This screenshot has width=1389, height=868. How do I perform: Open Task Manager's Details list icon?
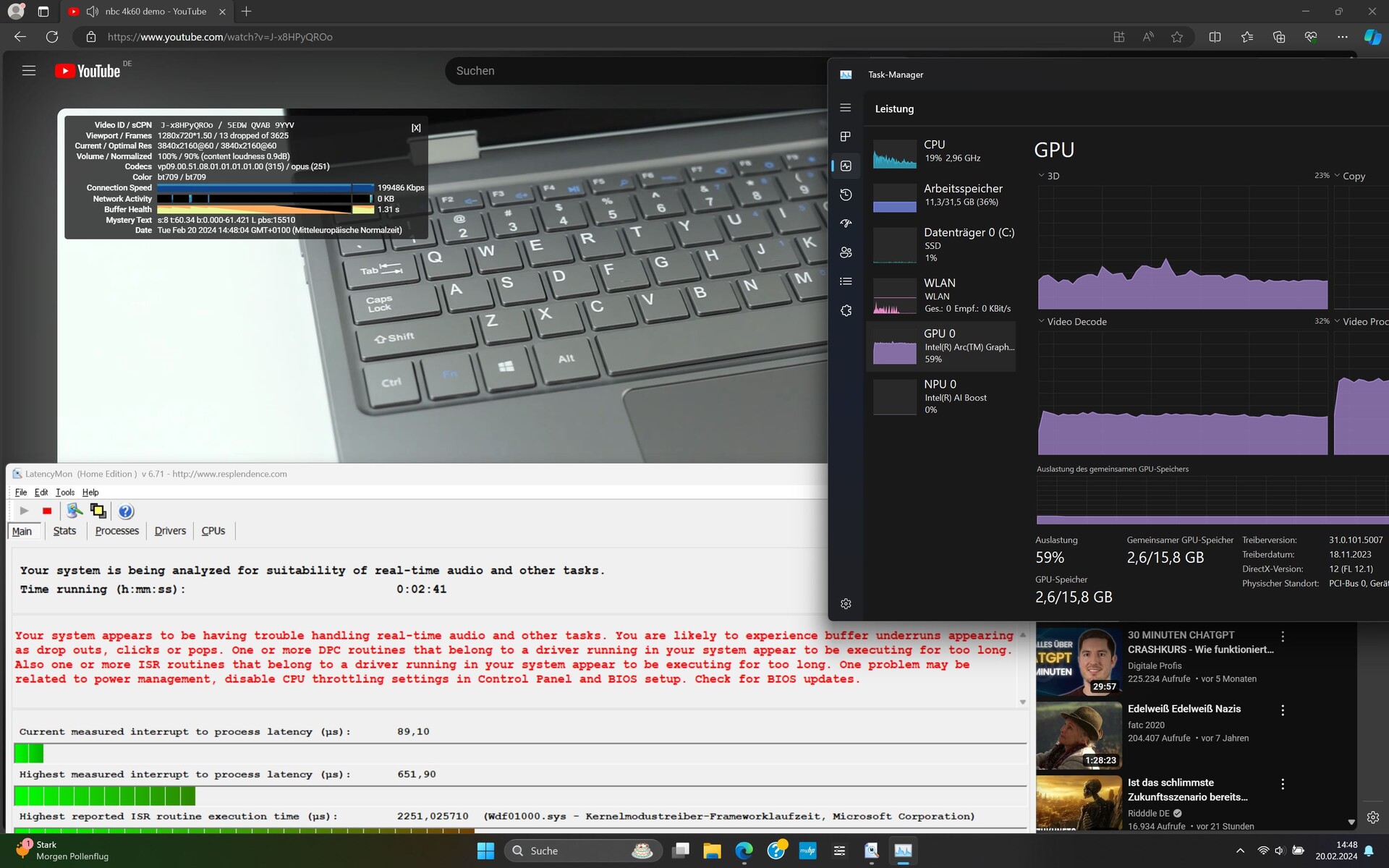[846, 281]
